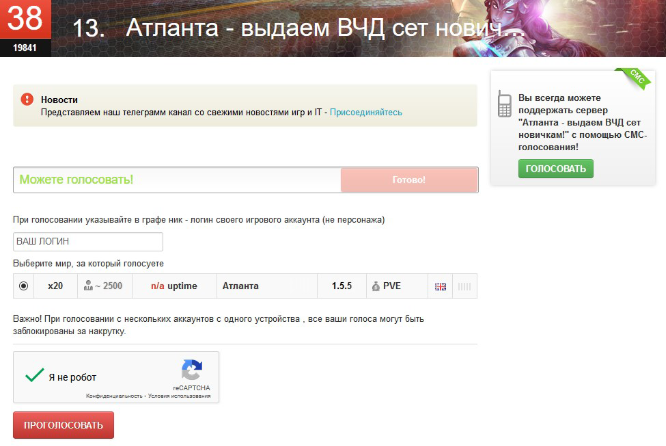Click the signal bars icon in server row
Image resolution: width=666 pixels, height=446 pixels.
(x=464, y=286)
